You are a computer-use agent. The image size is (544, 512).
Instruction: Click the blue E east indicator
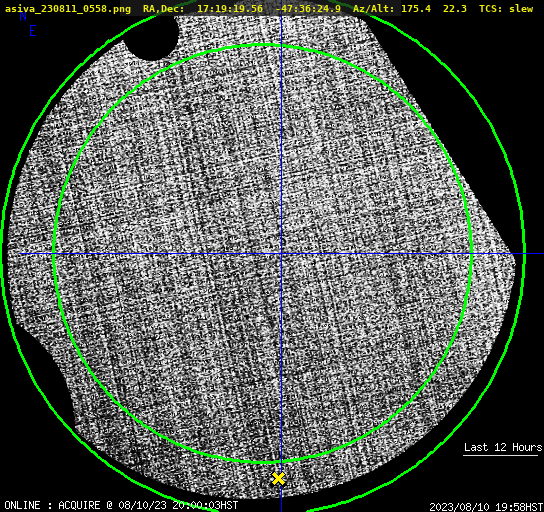(33, 31)
